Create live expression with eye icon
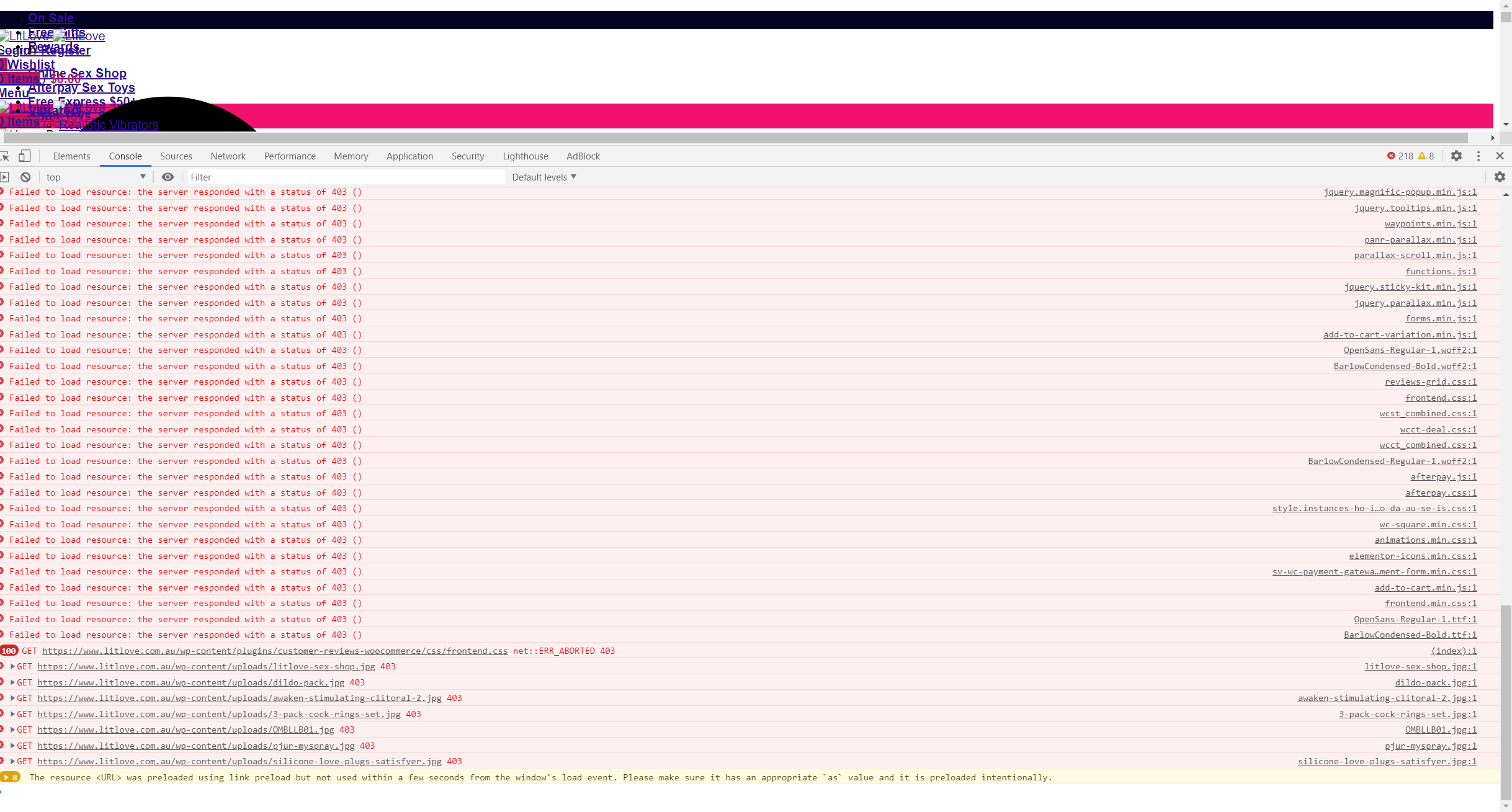The image size is (1512, 812). 168,177
